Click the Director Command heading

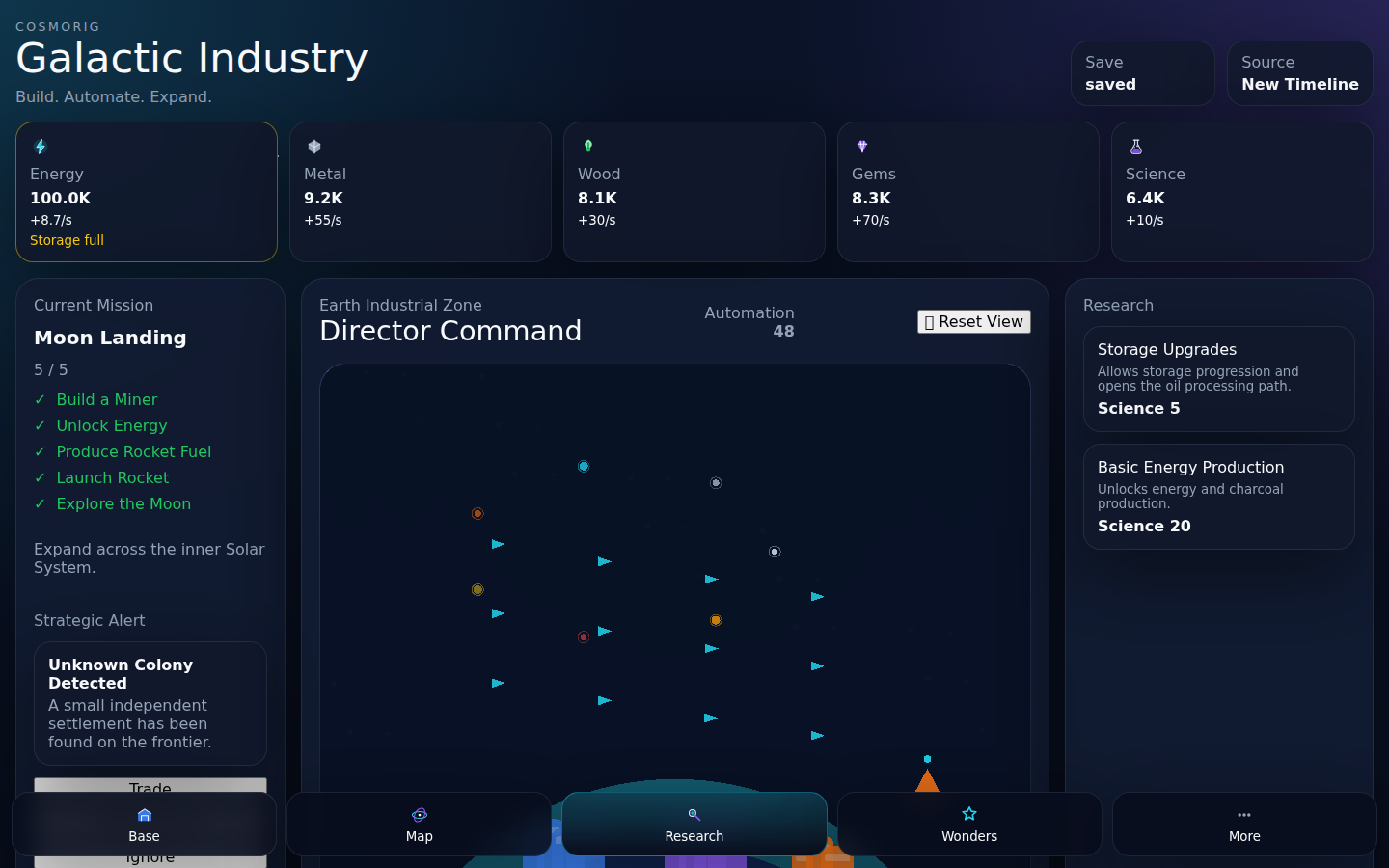click(450, 331)
